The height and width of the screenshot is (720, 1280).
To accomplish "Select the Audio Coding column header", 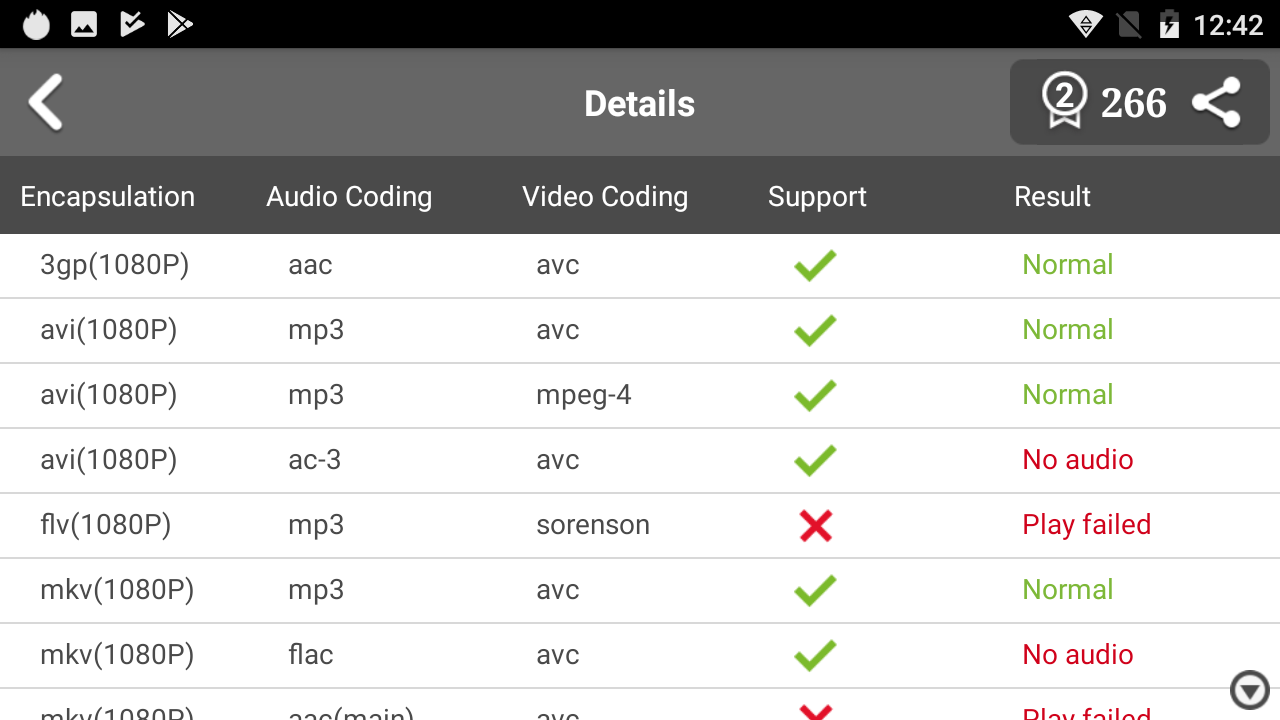I will [349, 197].
